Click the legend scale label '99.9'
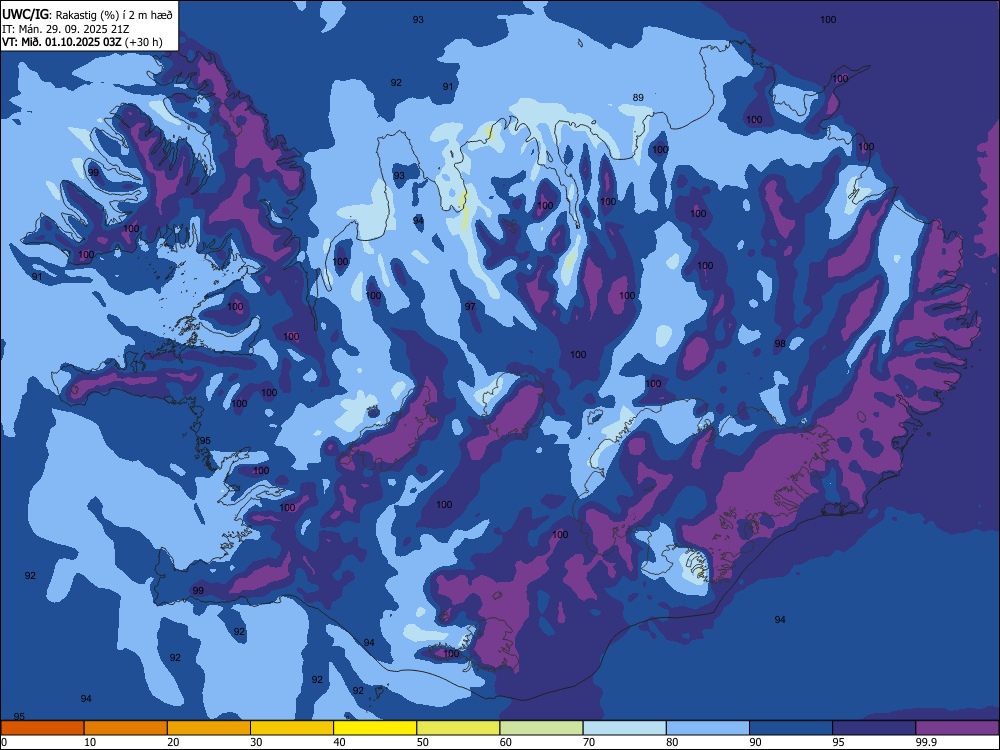Viewport: 1000px width, 750px height. click(x=925, y=742)
